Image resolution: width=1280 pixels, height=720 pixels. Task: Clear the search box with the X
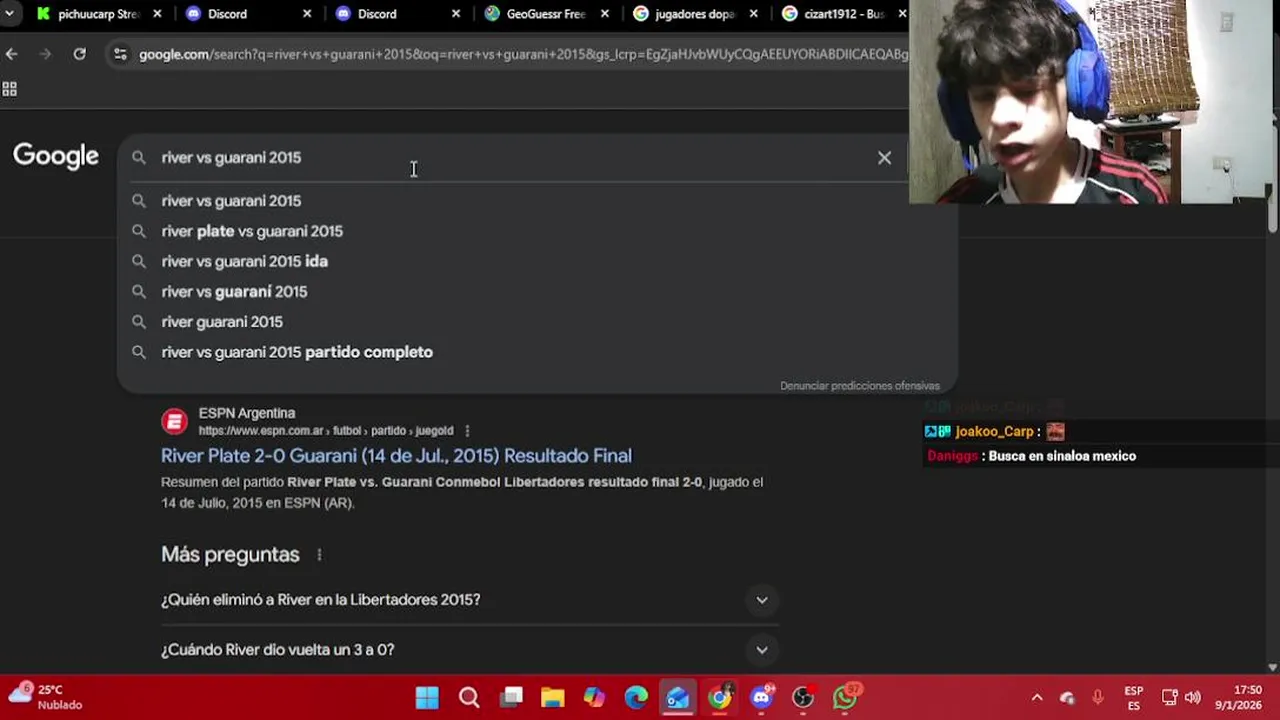tap(884, 158)
